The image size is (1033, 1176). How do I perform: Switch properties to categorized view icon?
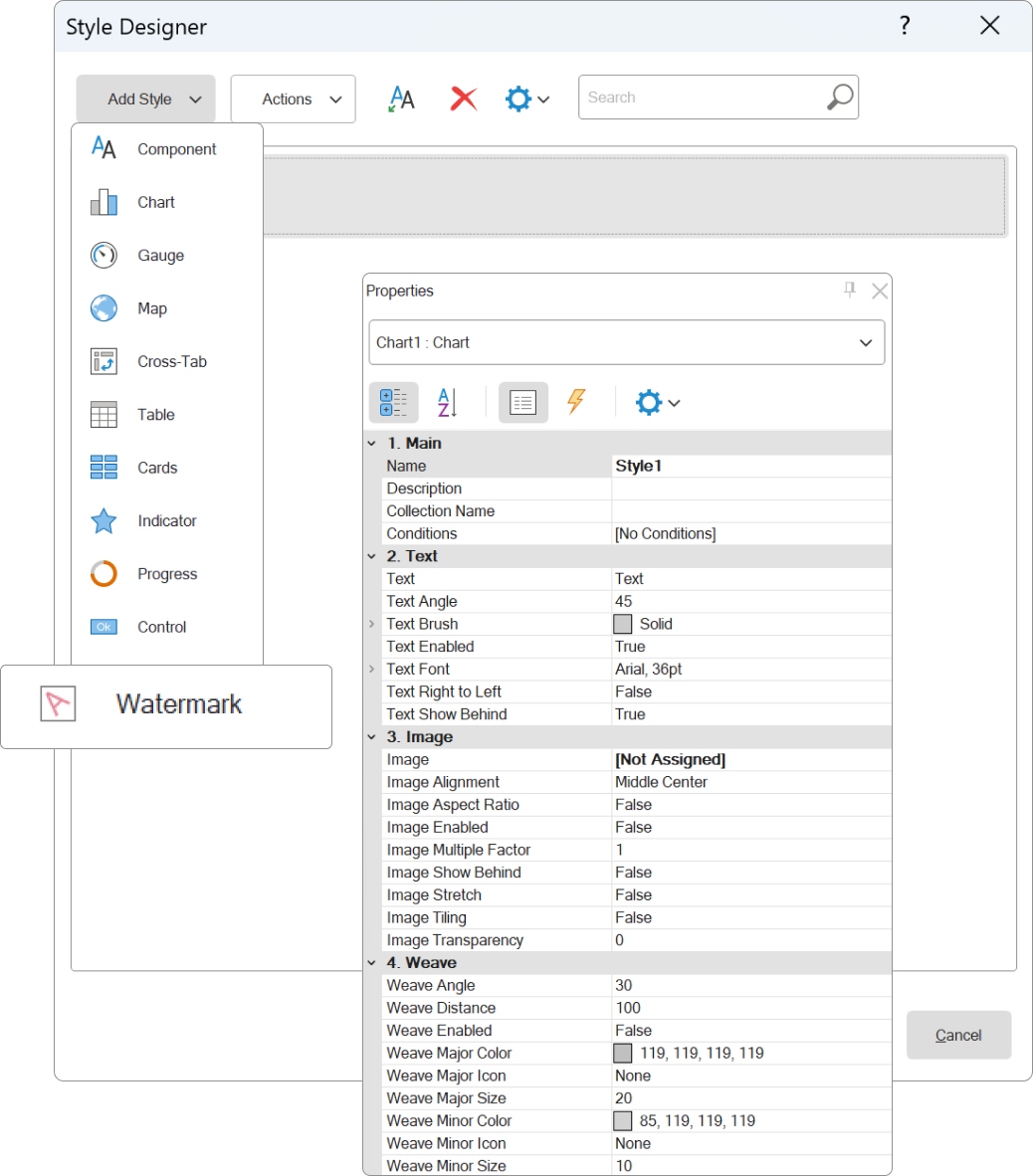pos(393,403)
